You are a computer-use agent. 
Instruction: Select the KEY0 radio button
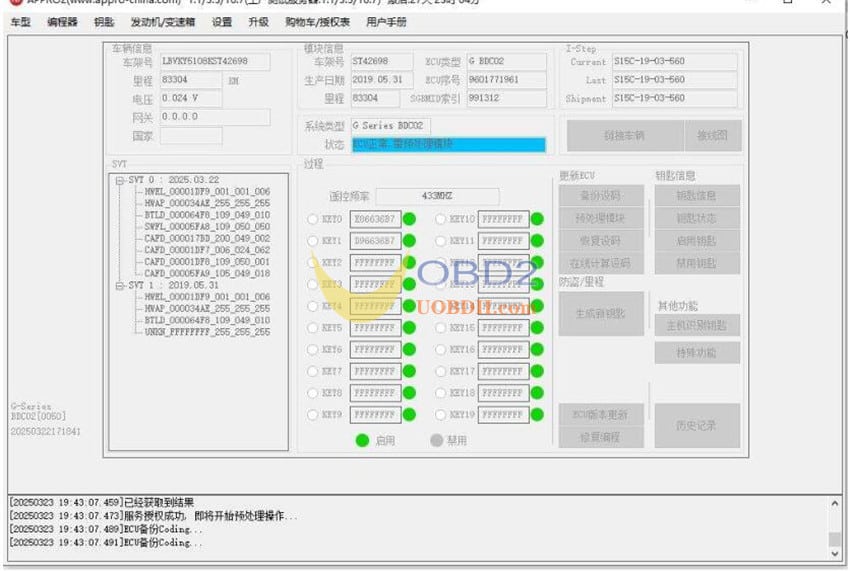pos(312,219)
